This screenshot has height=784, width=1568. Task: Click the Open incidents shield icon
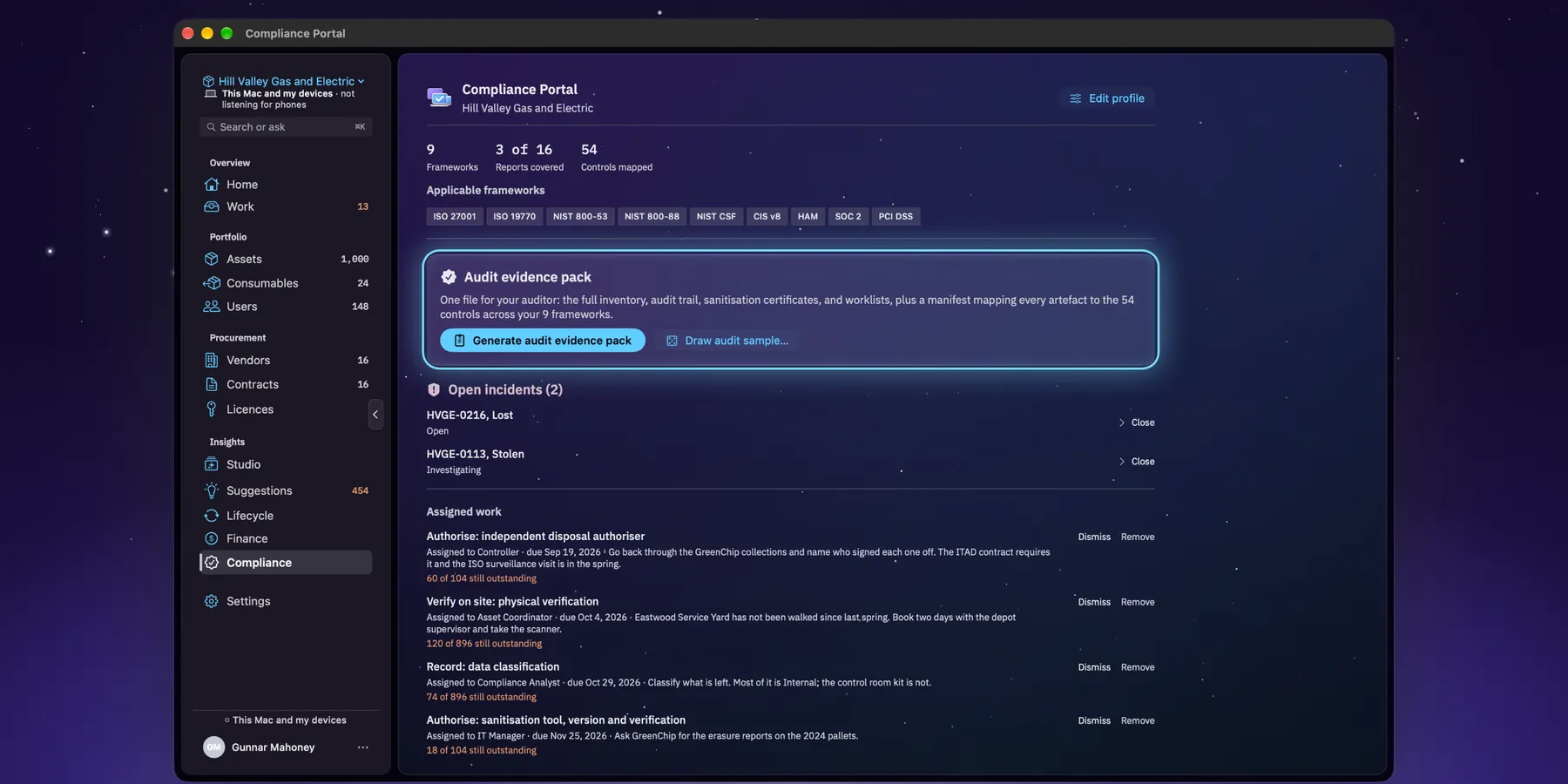(434, 390)
